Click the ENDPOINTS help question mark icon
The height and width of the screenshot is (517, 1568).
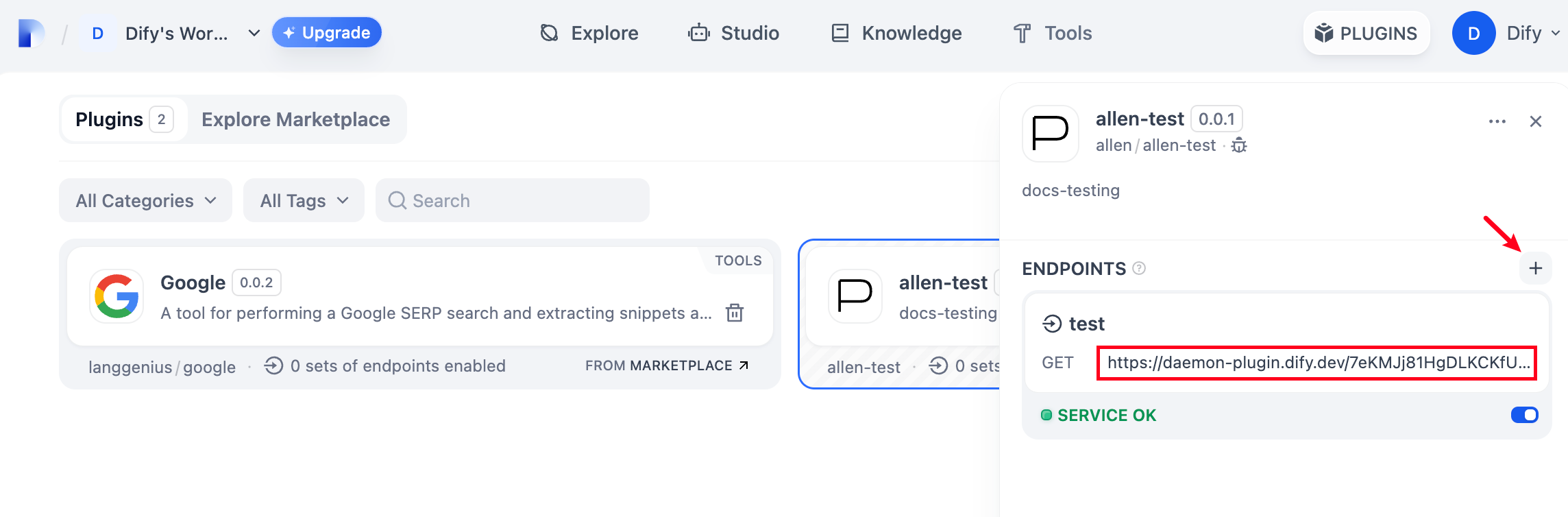(x=1139, y=268)
